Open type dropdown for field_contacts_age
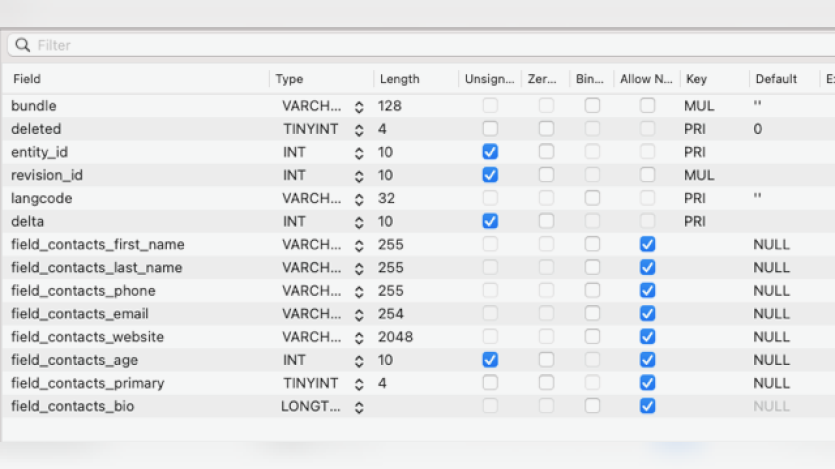Image resolution: width=835 pixels, height=469 pixels. coord(359,360)
